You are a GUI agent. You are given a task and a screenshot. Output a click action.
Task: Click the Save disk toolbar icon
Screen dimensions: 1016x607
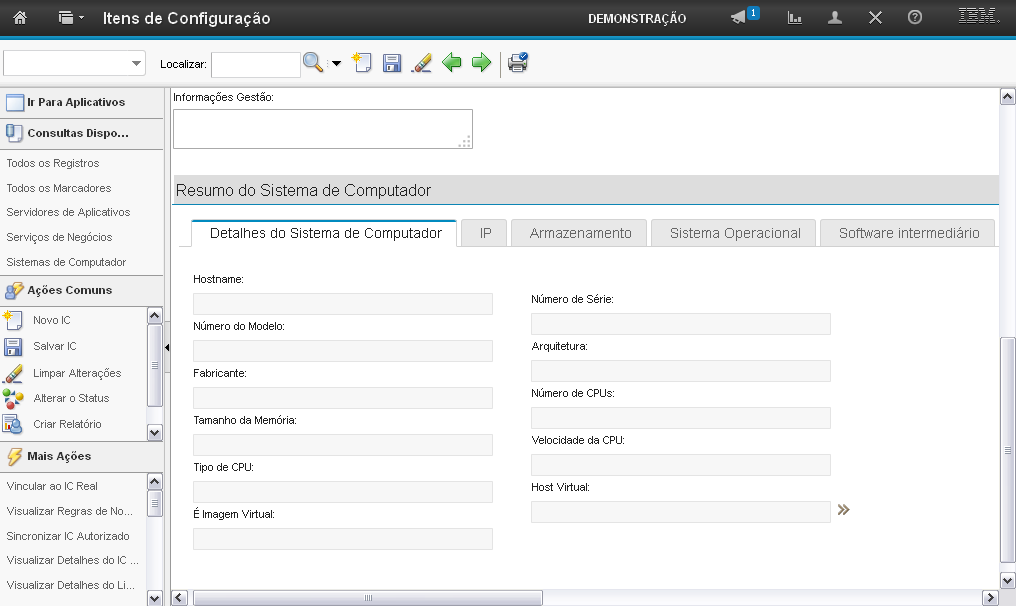click(392, 63)
